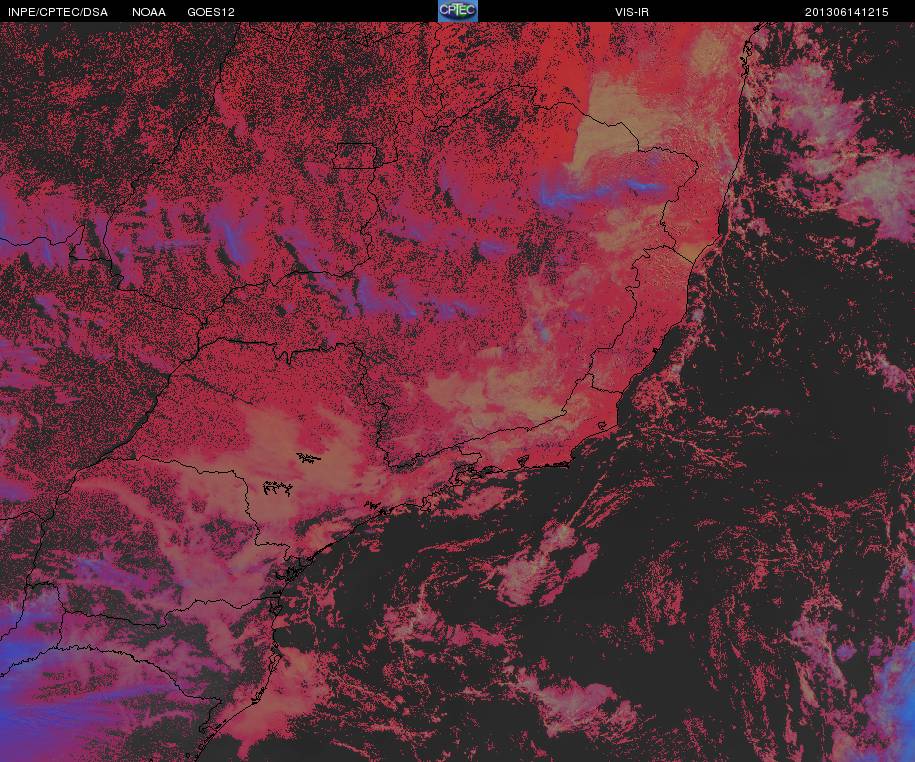Click the 201306141215 timestamp text
This screenshot has width=915, height=762.
point(847,12)
